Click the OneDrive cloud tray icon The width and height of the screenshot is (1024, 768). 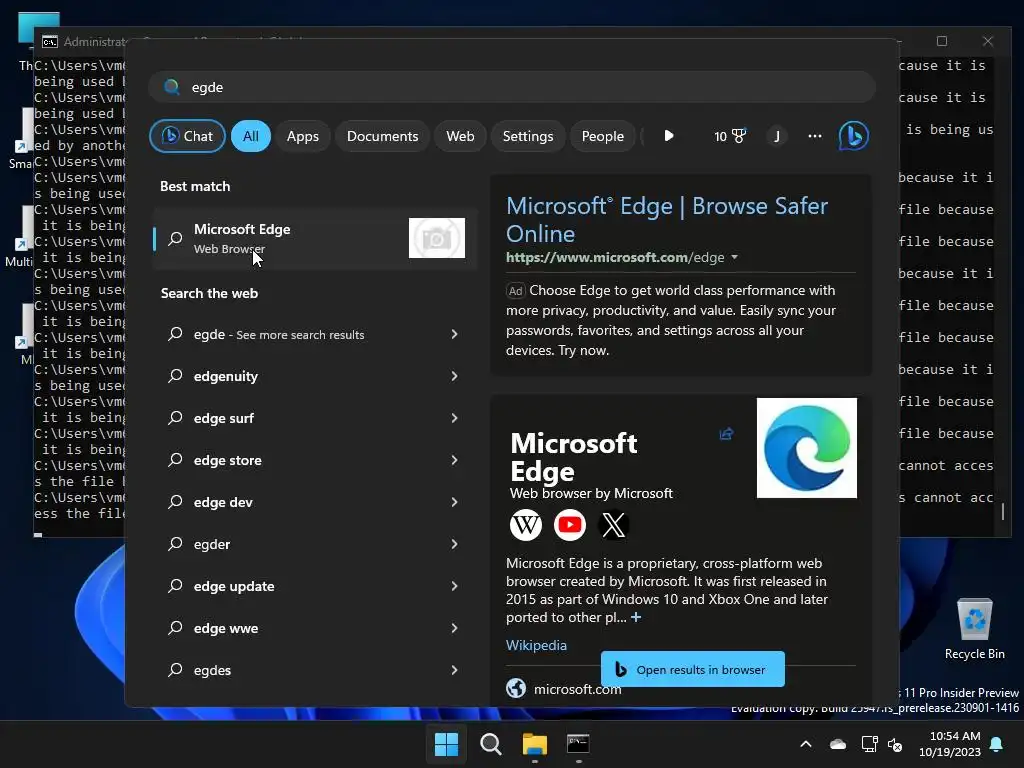(838, 744)
